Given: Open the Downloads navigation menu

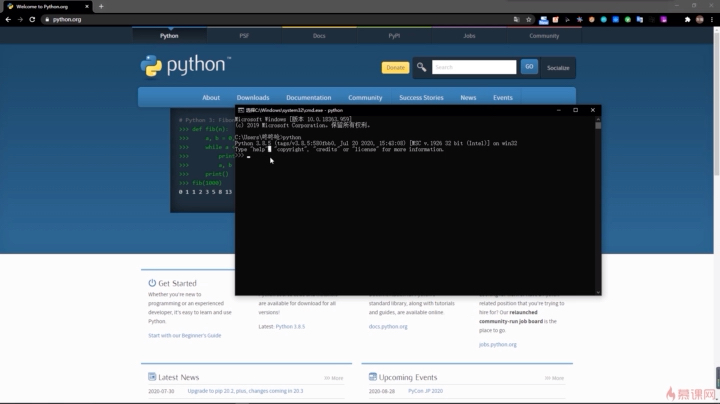Looking at the screenshot, I should [x=253, y=97].
